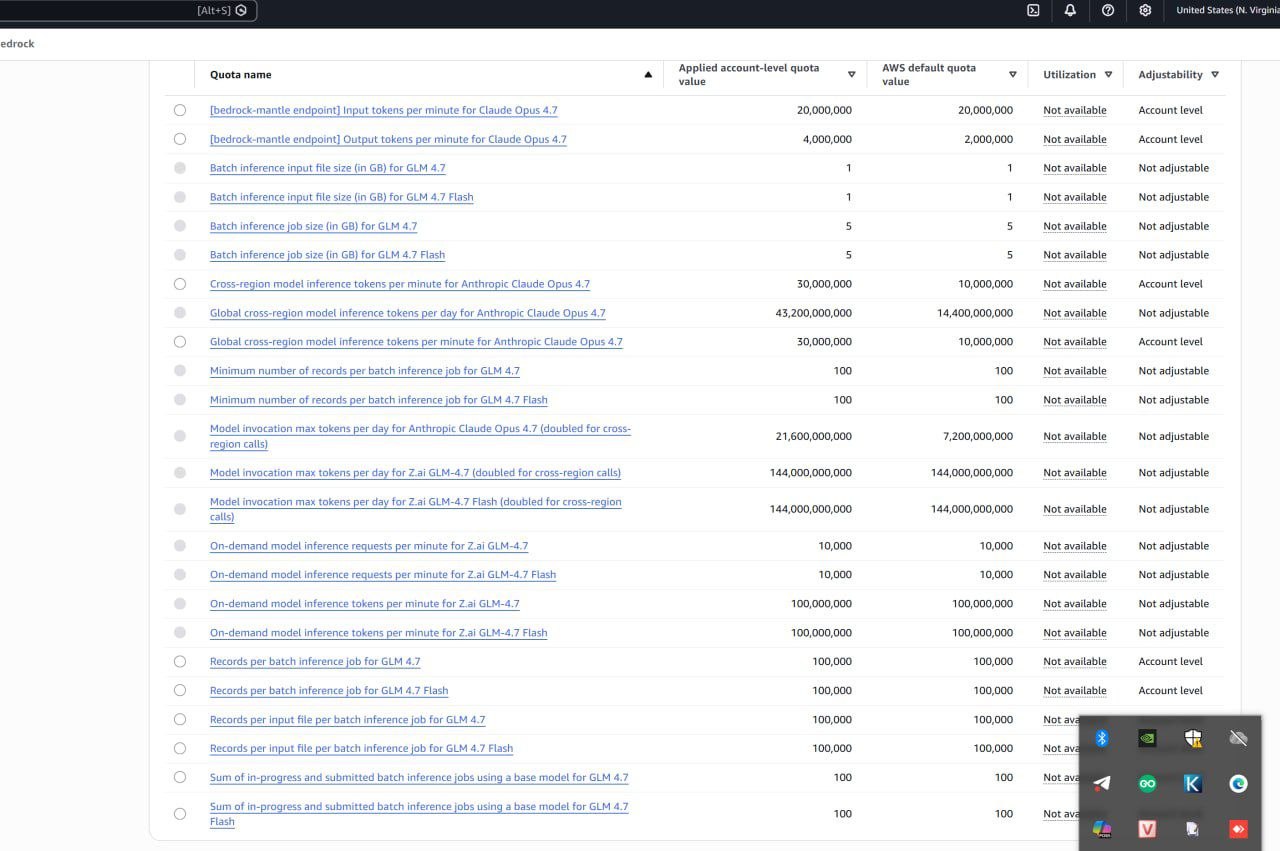Open the Microsoft Edge tray icon
1280x851 pixels.
pyautogui.click(x=1238, y=784)
